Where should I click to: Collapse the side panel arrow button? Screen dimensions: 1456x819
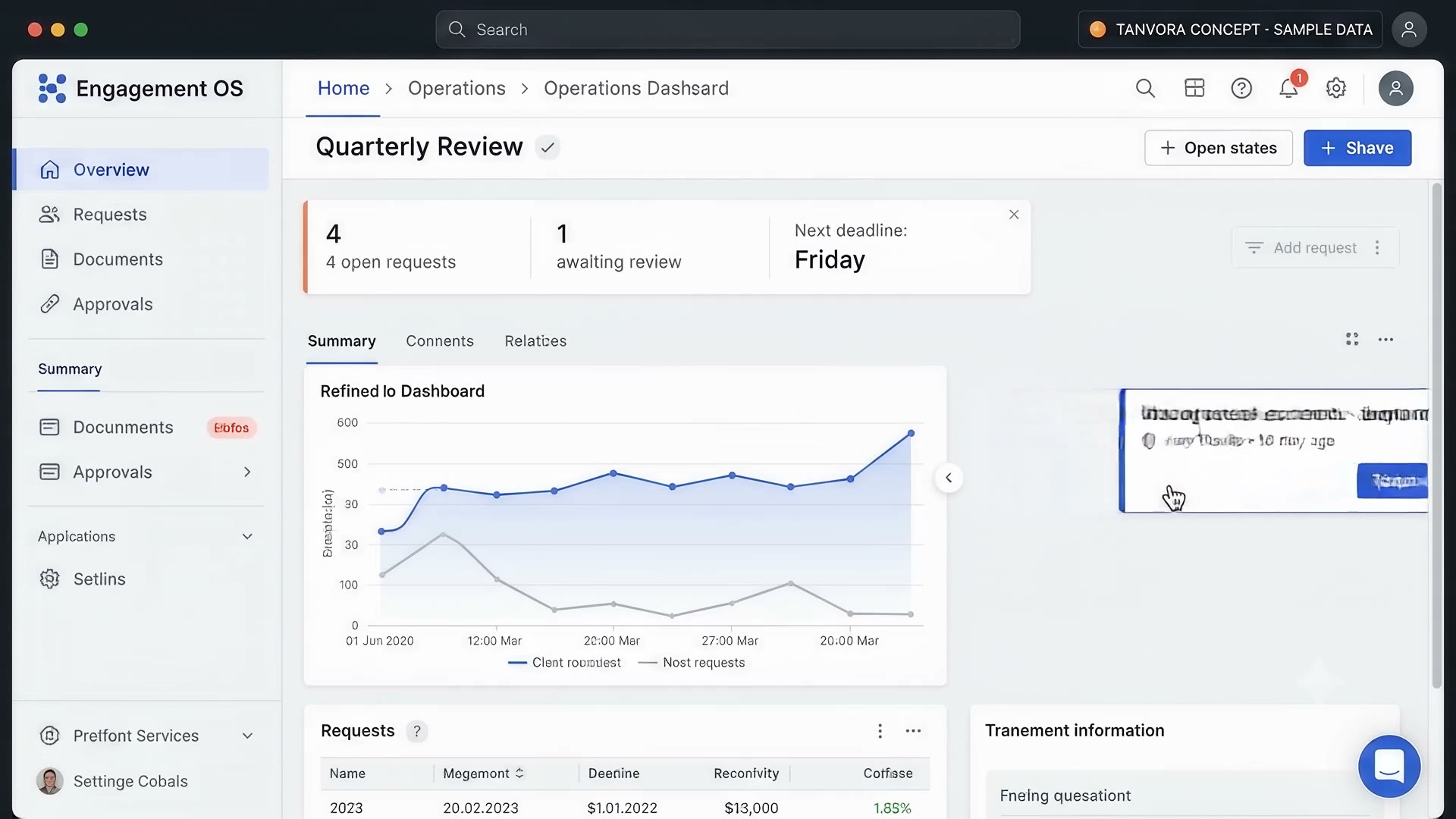pyautogui.click(x=949, y=478)
